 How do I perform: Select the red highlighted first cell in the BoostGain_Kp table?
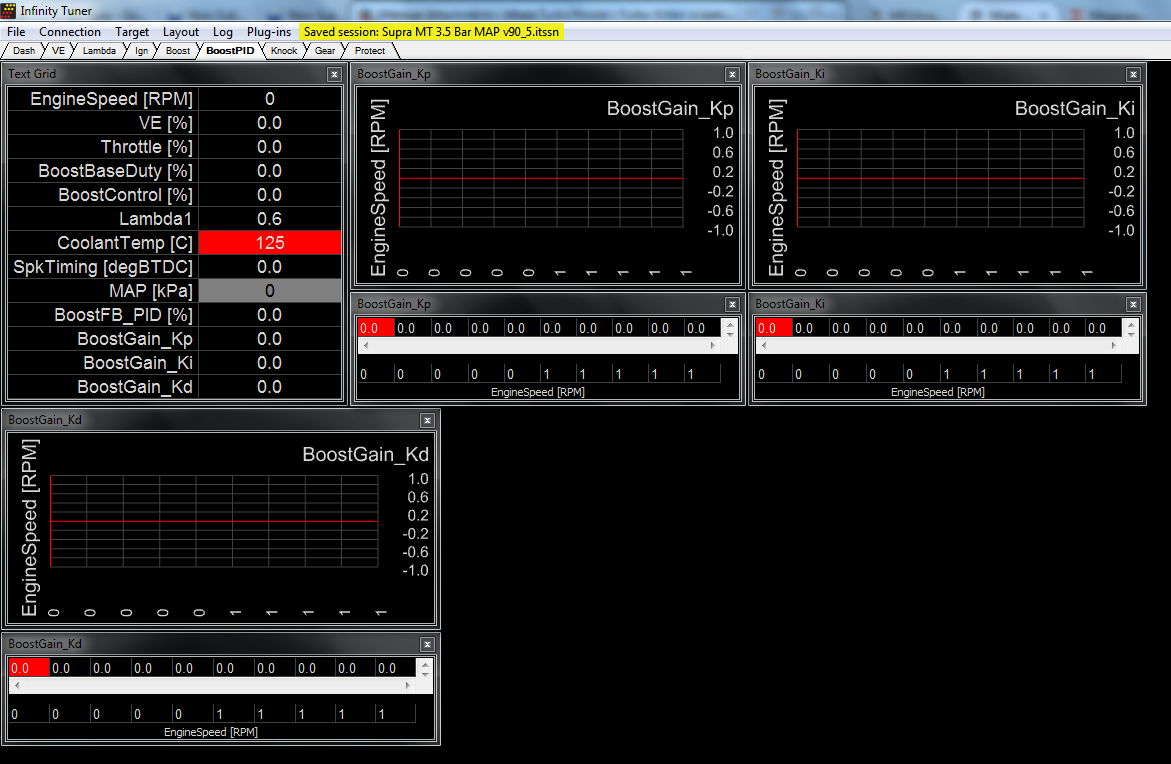coord(375,328)
